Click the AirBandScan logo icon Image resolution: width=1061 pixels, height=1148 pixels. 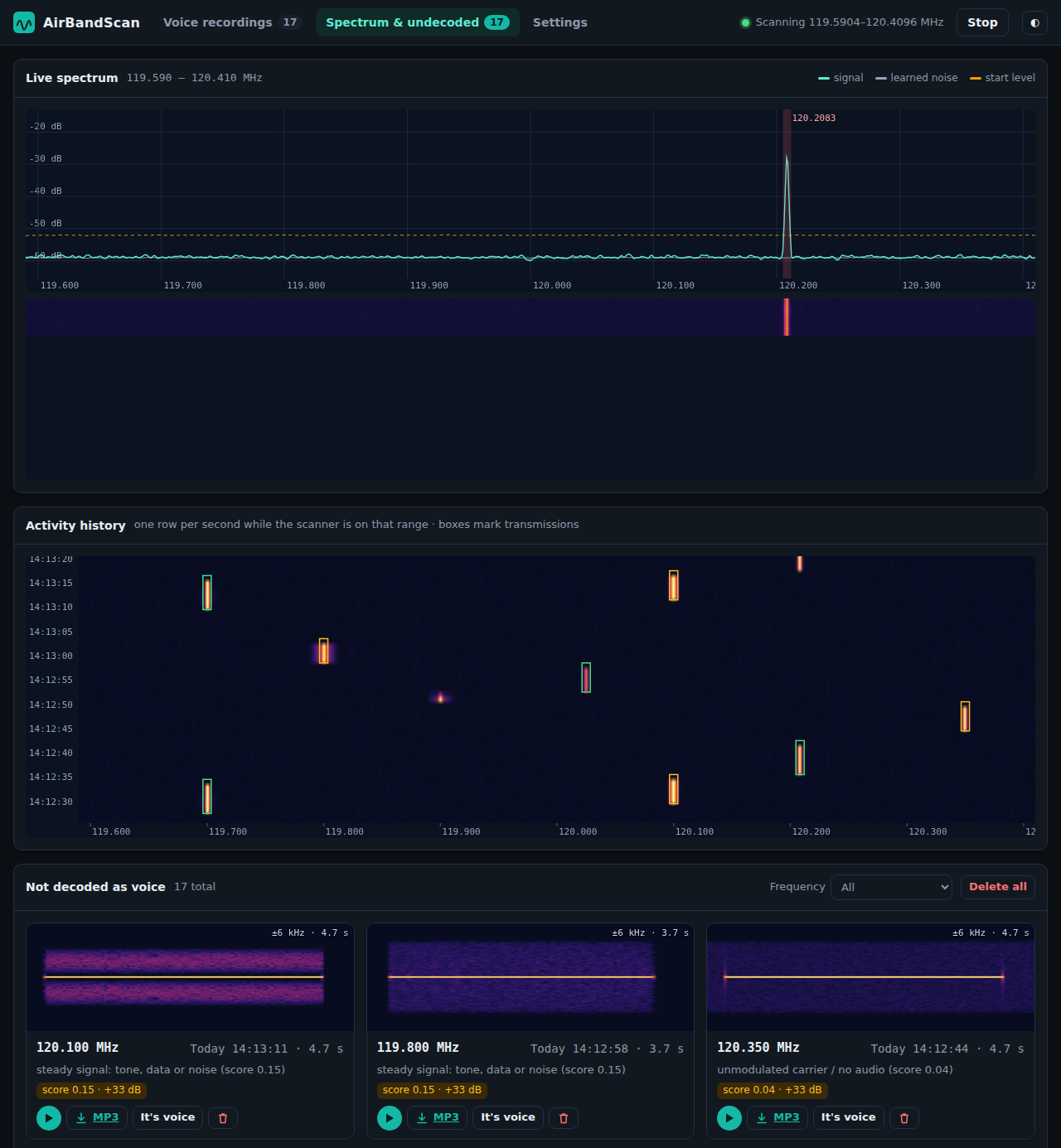[x=24, y=22]
